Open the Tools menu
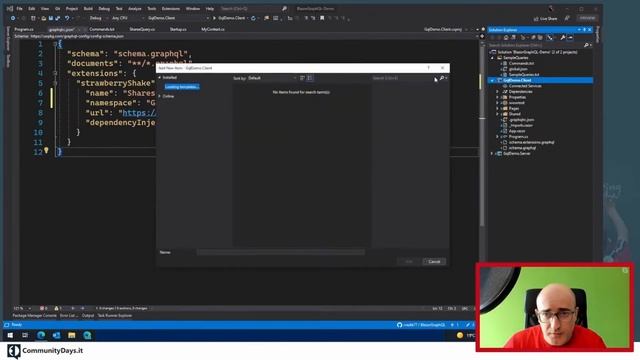The image size is (640, 360). click(151, 9)
